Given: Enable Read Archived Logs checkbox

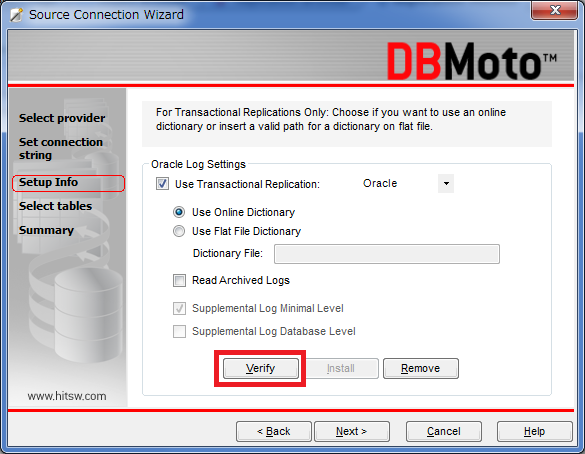Looking at the screenshot, I should pos(179,280).
